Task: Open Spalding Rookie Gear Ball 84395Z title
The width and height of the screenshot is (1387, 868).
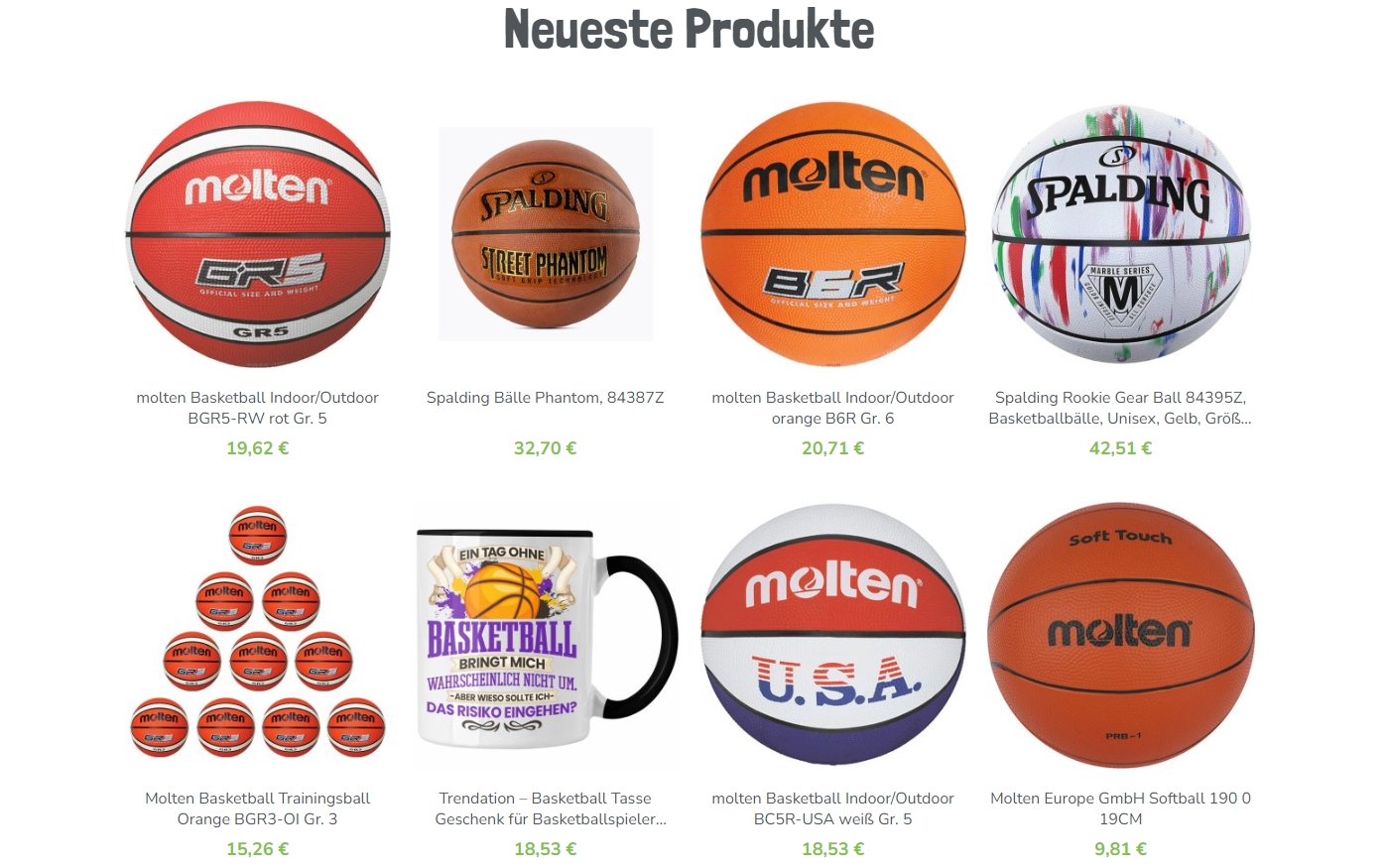Action: click(x=1121, y=408)
